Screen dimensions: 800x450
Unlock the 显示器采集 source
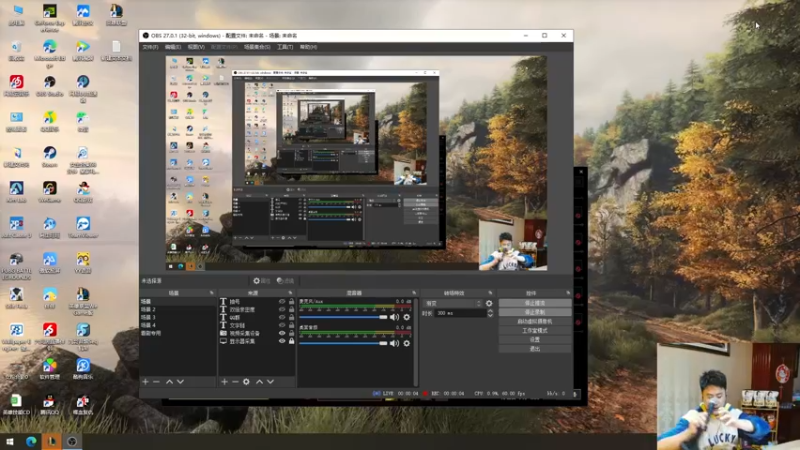[x=291, y=341]
